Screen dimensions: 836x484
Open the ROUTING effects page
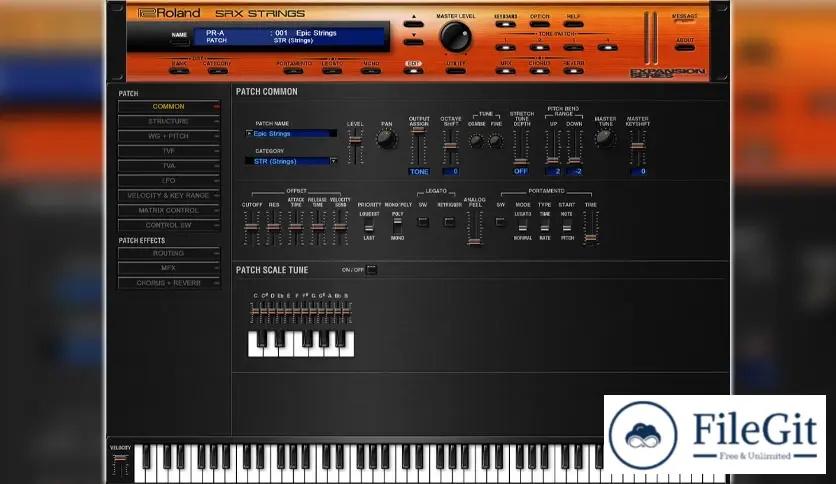[168, 253]
